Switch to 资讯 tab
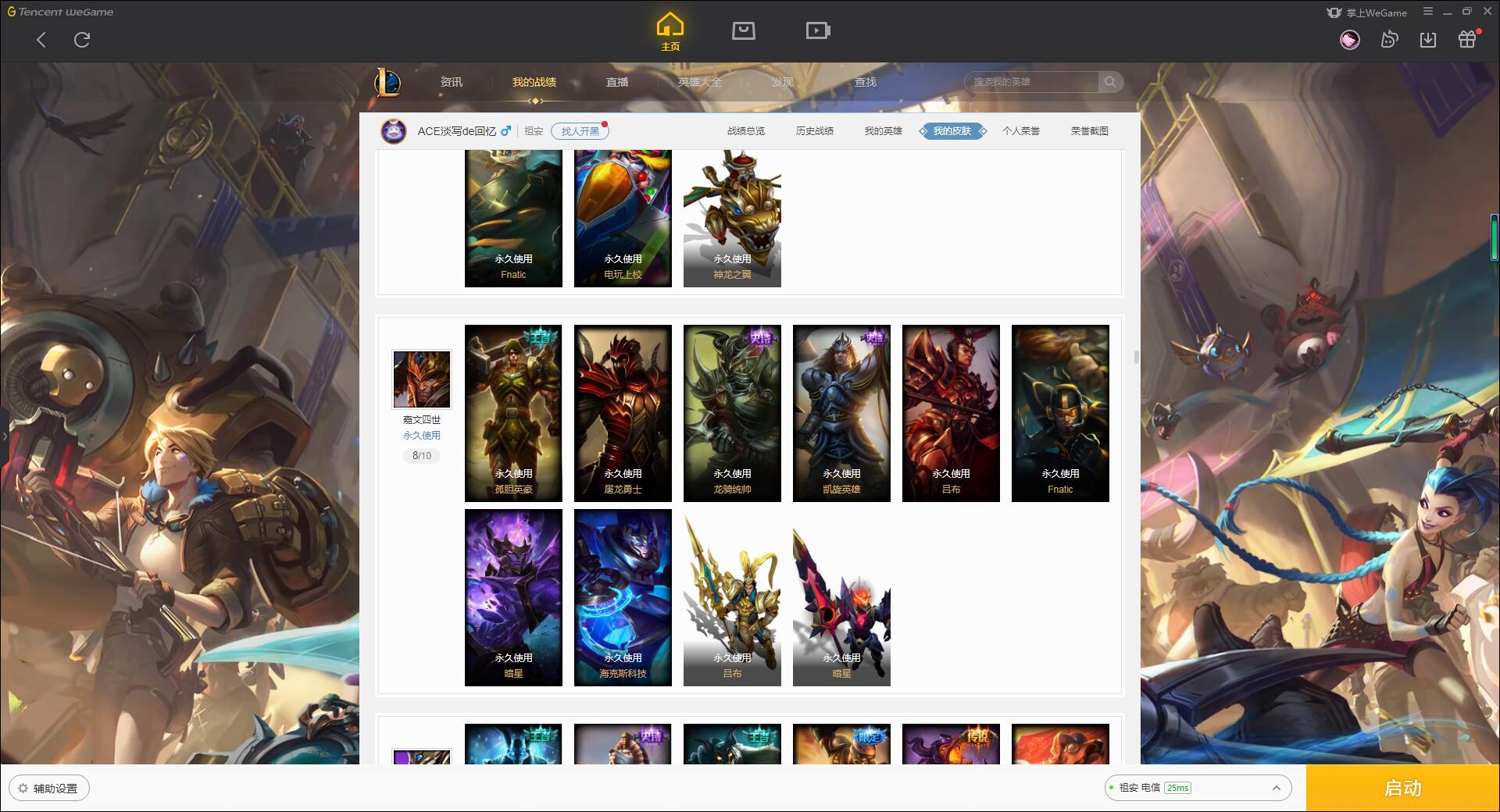 (451, 82)
